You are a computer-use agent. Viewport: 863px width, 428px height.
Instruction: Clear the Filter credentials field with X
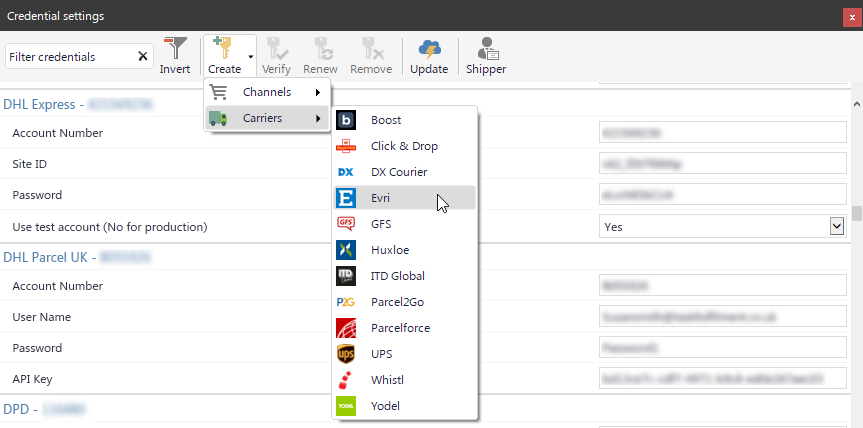143,57
